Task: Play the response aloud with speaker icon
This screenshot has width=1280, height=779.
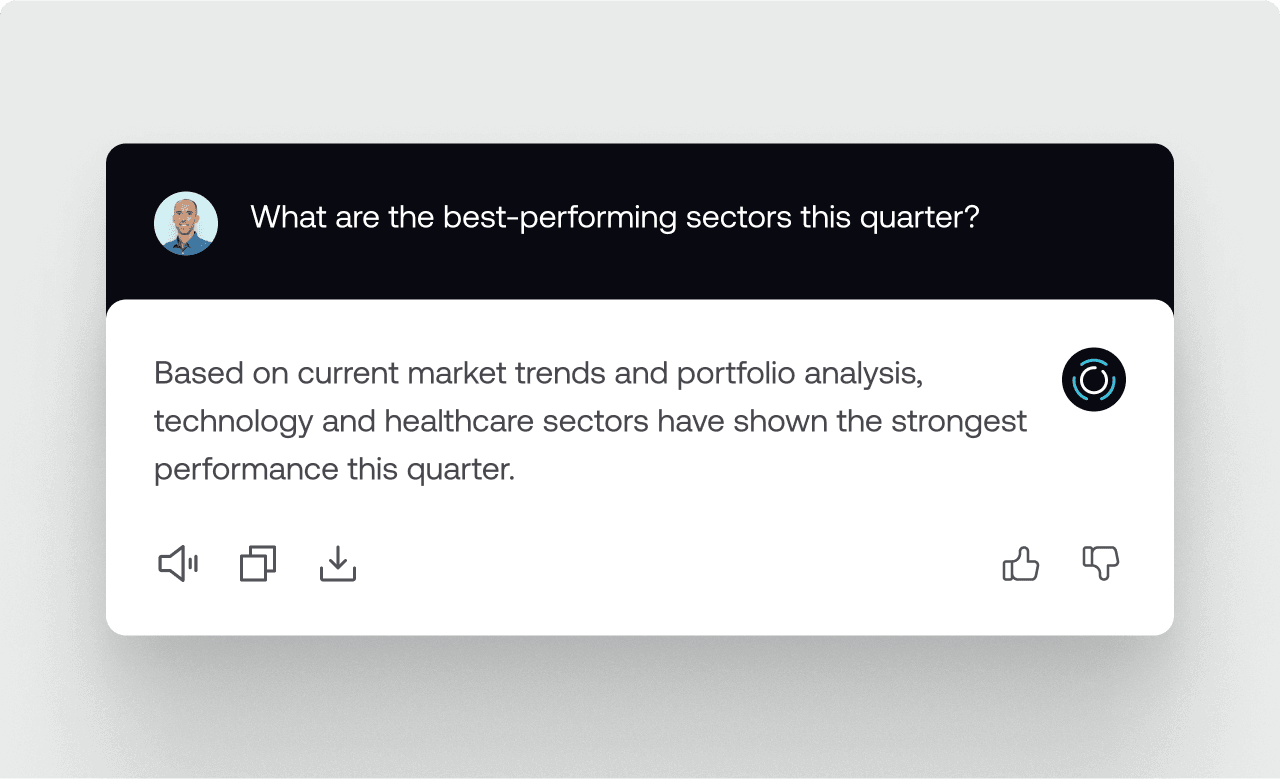Action: pos(178,565)
